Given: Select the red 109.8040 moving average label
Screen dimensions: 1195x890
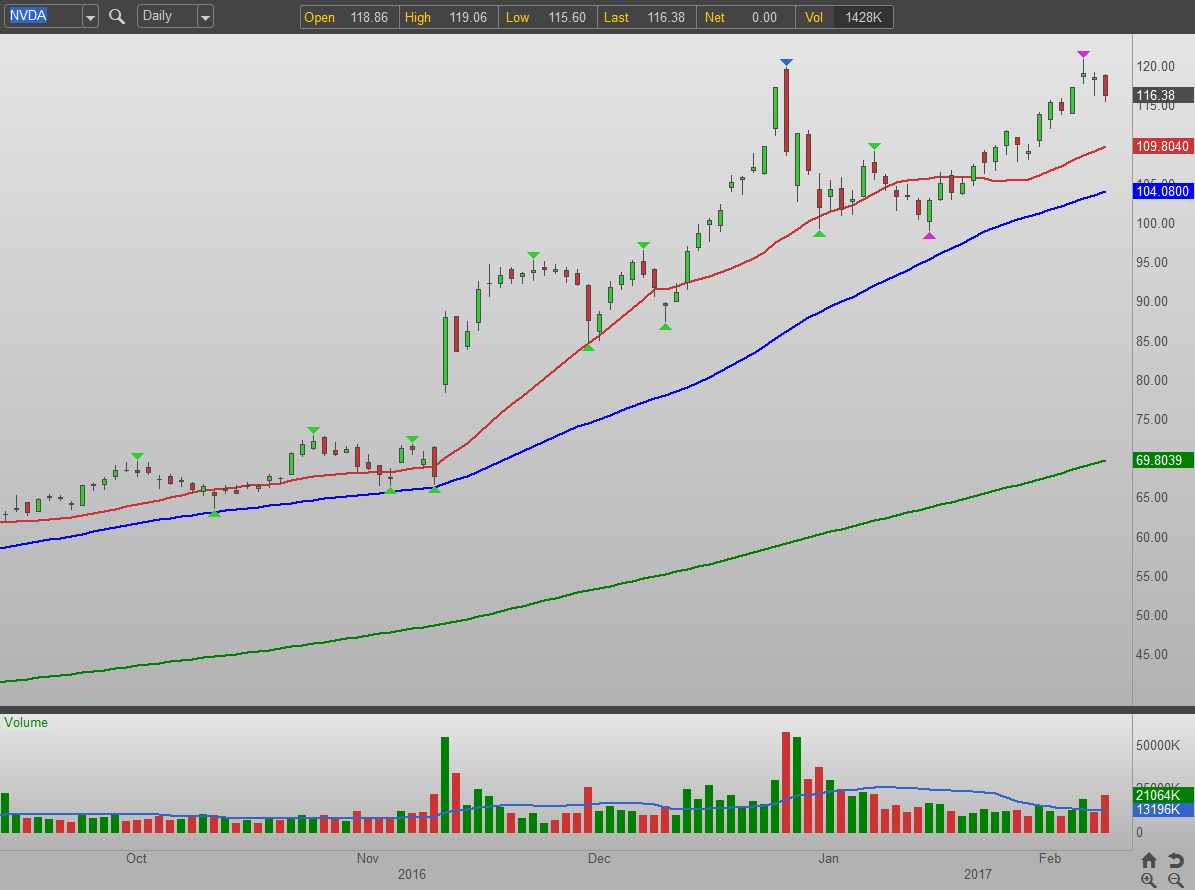Looking at the screenshot, I should 1163,146.
